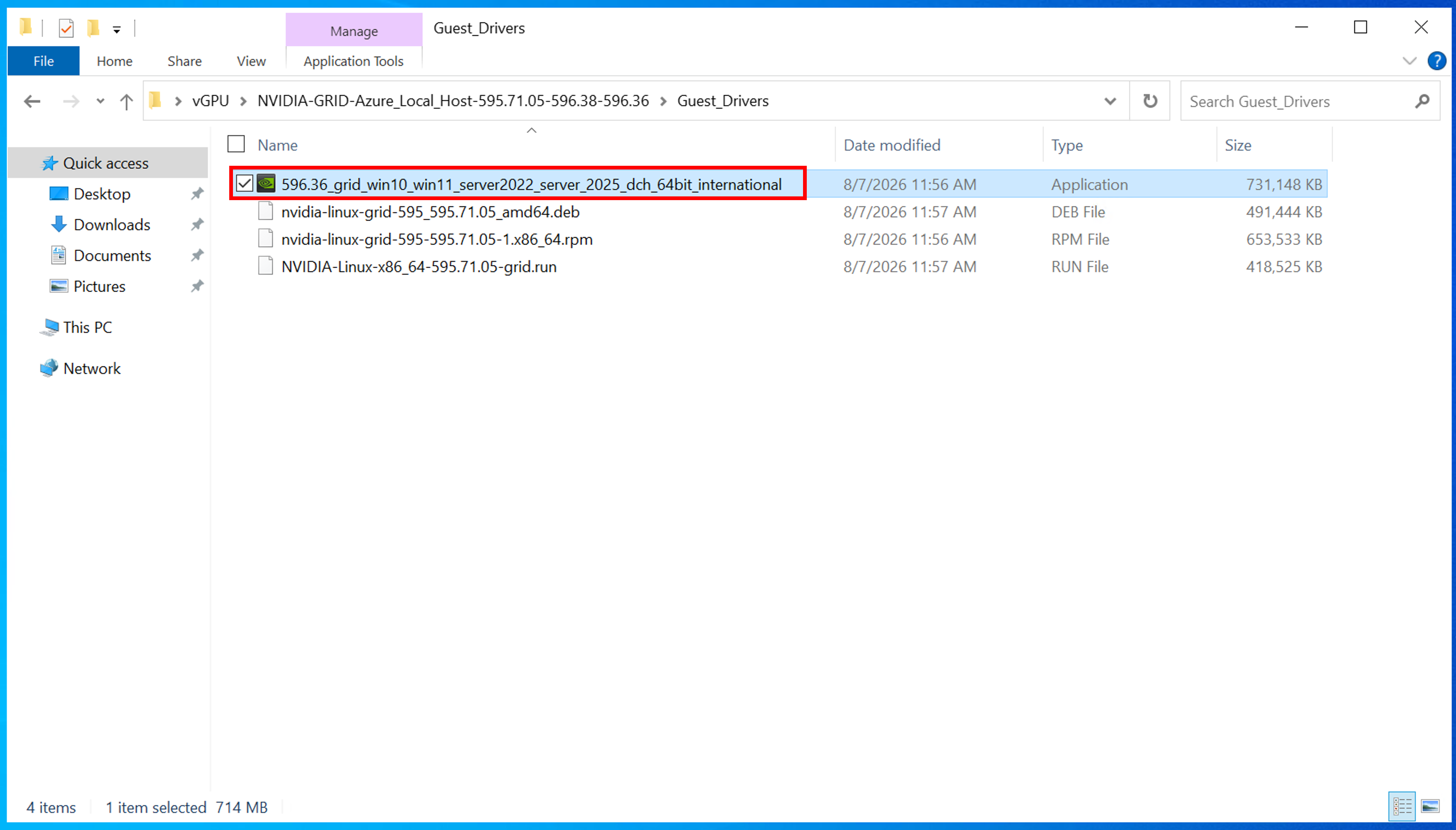Expand the root chevron before vGPU

click(178, 102)
